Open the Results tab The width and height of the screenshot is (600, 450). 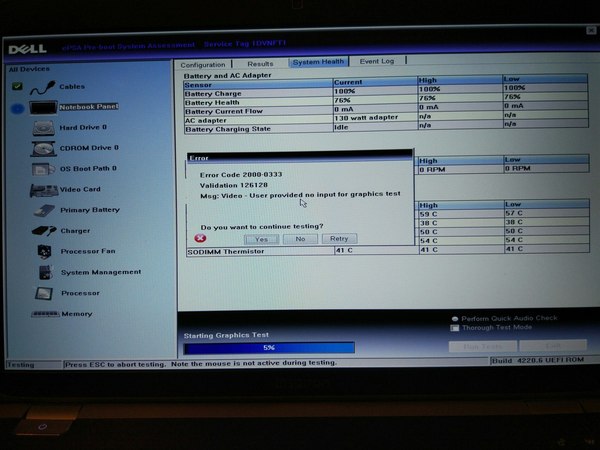pos(260,61)
